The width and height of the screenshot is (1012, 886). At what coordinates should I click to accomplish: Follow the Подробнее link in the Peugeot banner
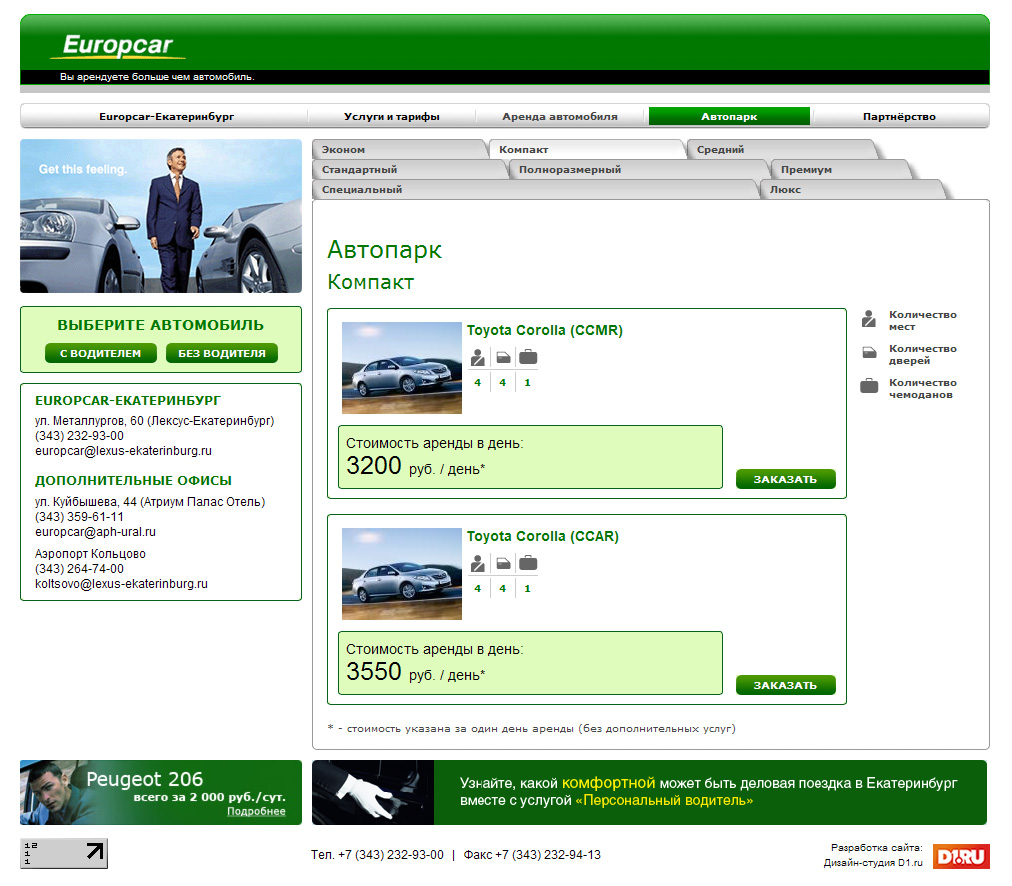point(256,811)
